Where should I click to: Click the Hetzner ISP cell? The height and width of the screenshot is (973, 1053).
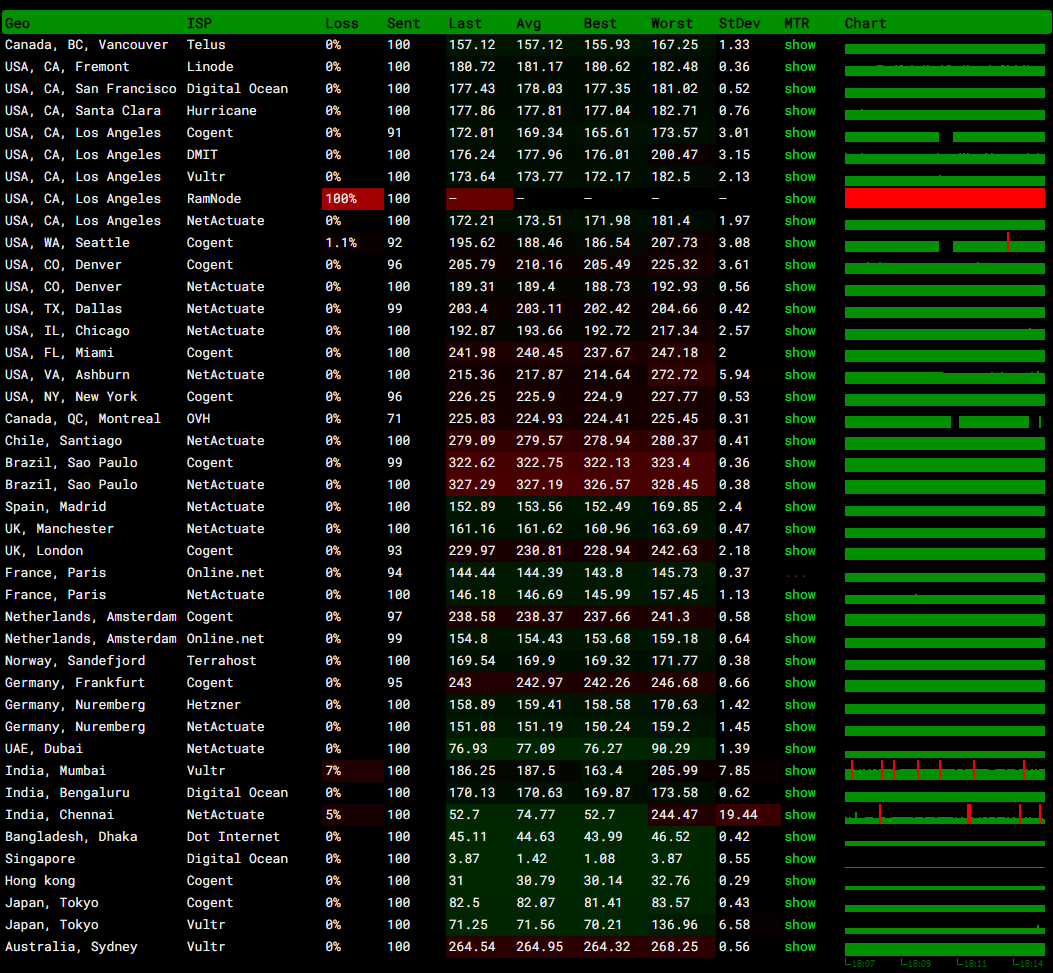click(x=214, y=705)
